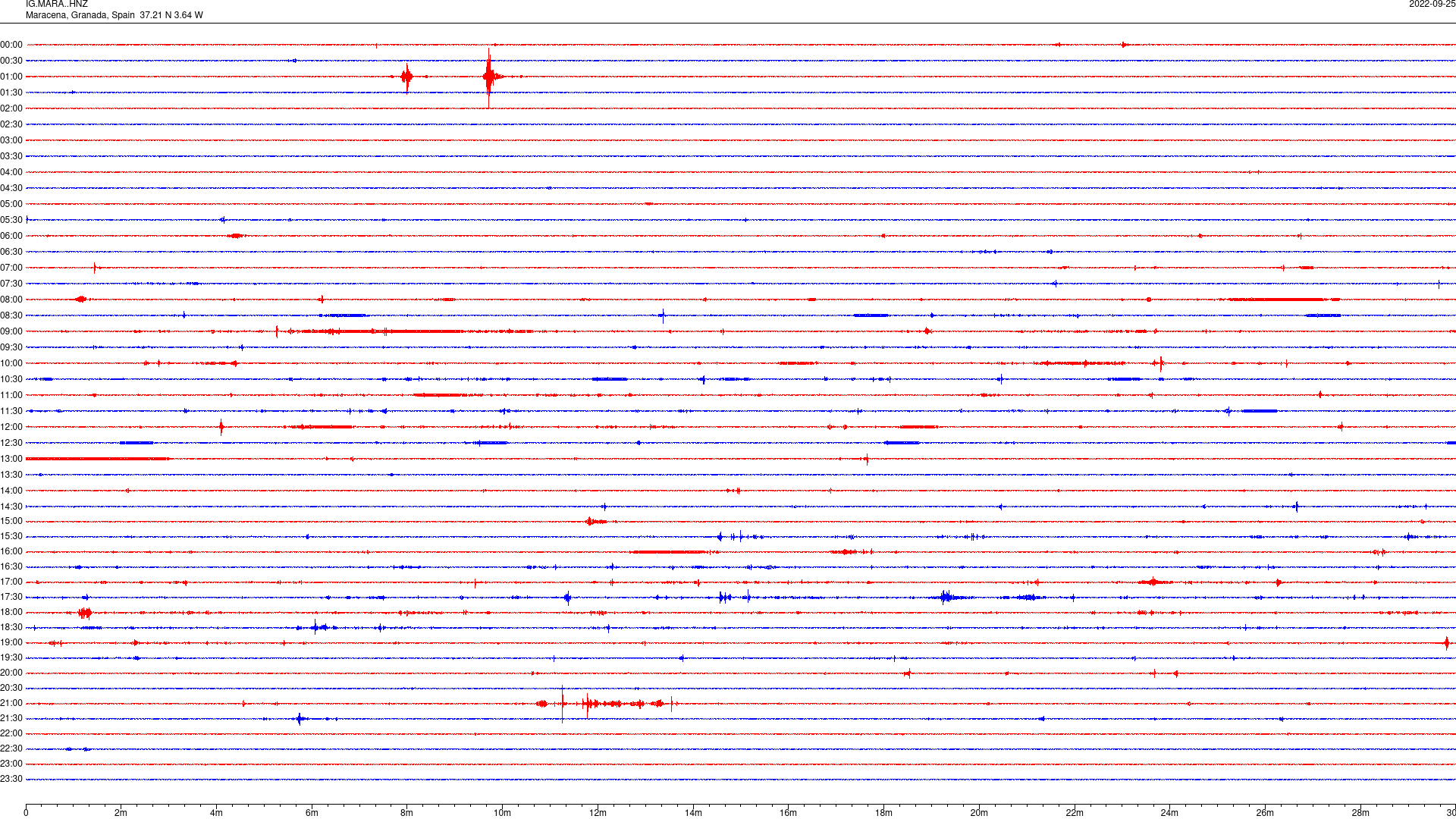This screenshot has height=819, width=1456.
Task: Click the largest seismic spike on 01:00 trace
Action: coord(489,77)
